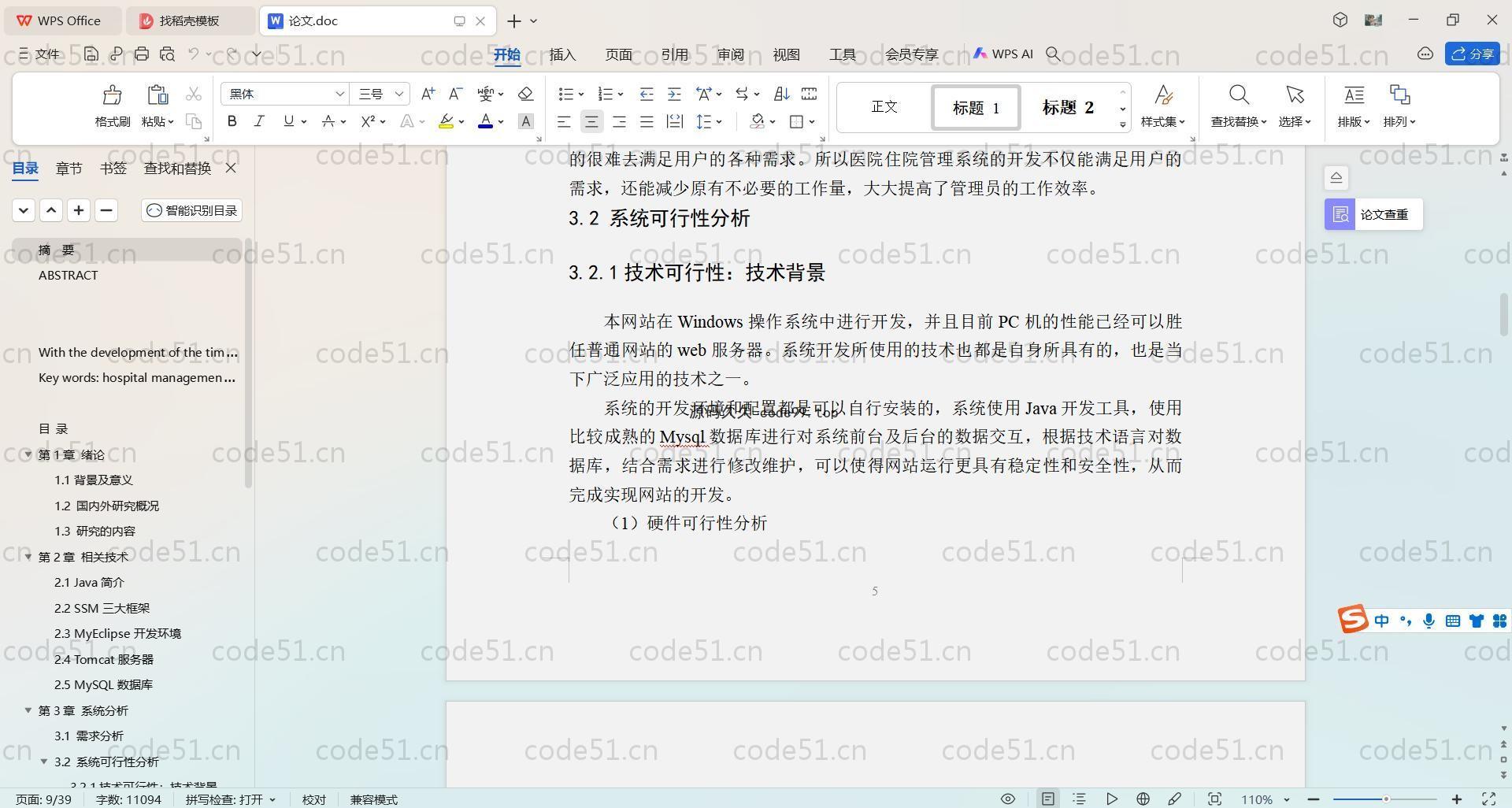Viewport: 1512px width, 808px height.
Task: Increase font size with A+ icon
Action: coord(428,94)
